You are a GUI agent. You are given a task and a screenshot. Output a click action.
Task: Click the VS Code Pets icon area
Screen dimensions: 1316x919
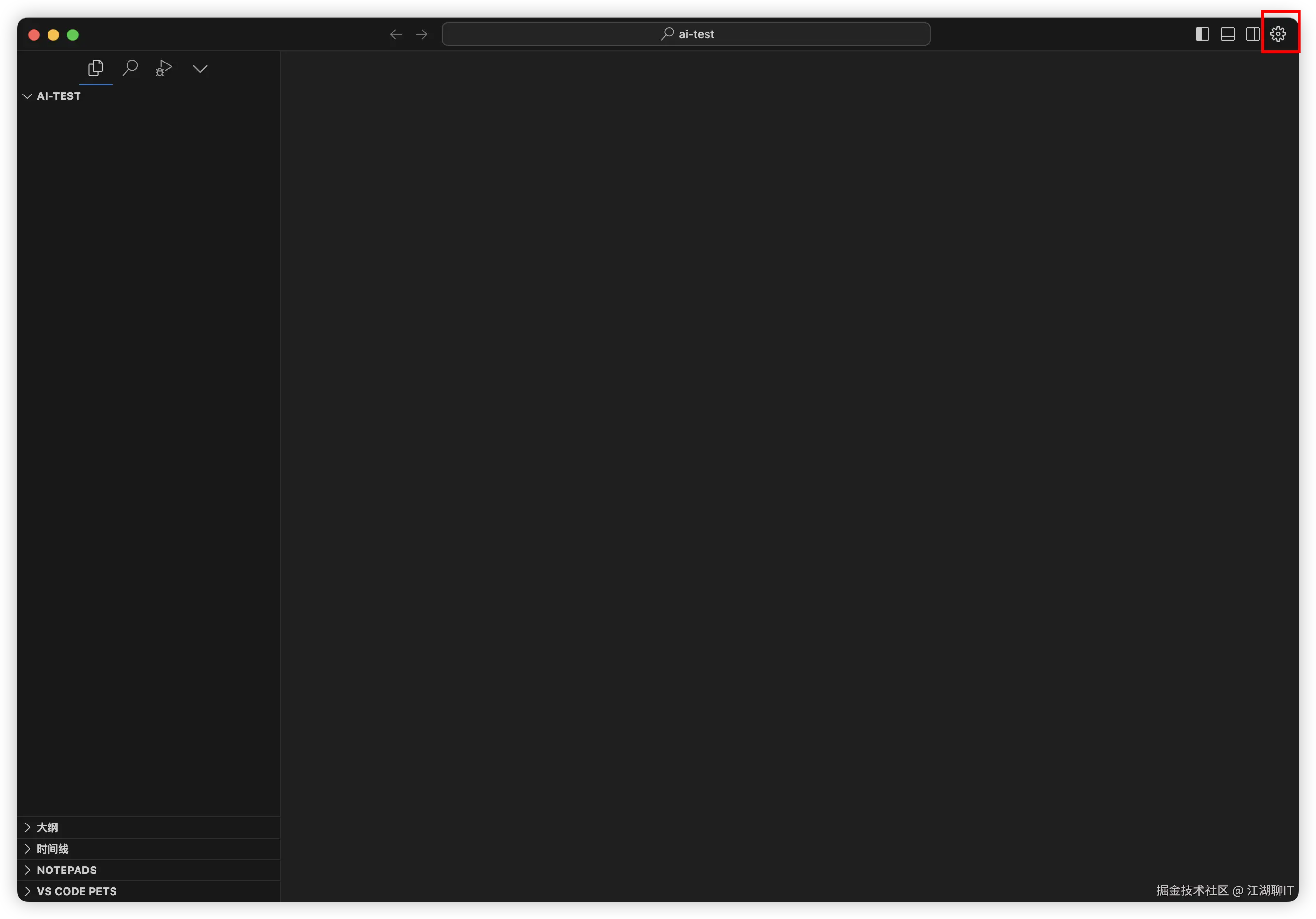[76, 891]
